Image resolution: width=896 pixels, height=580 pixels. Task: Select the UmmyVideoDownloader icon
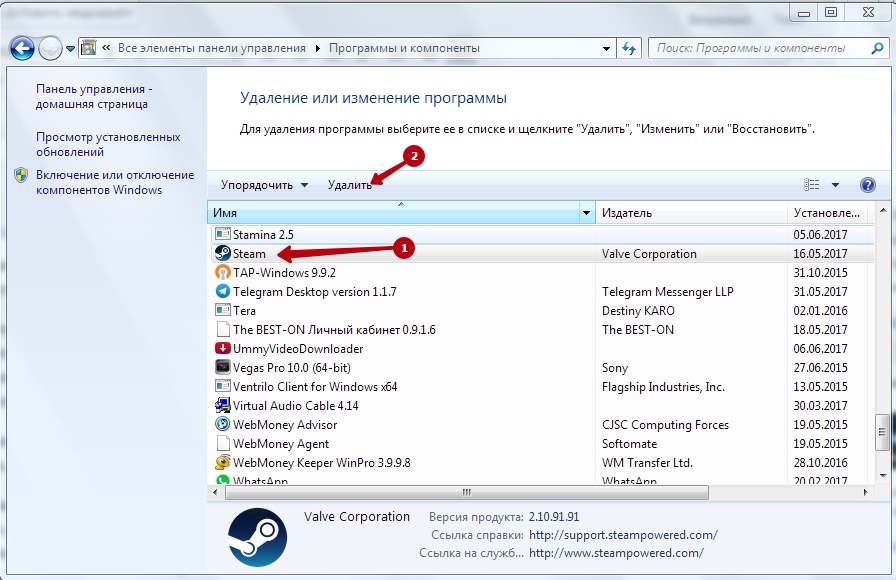click(222, 349)
